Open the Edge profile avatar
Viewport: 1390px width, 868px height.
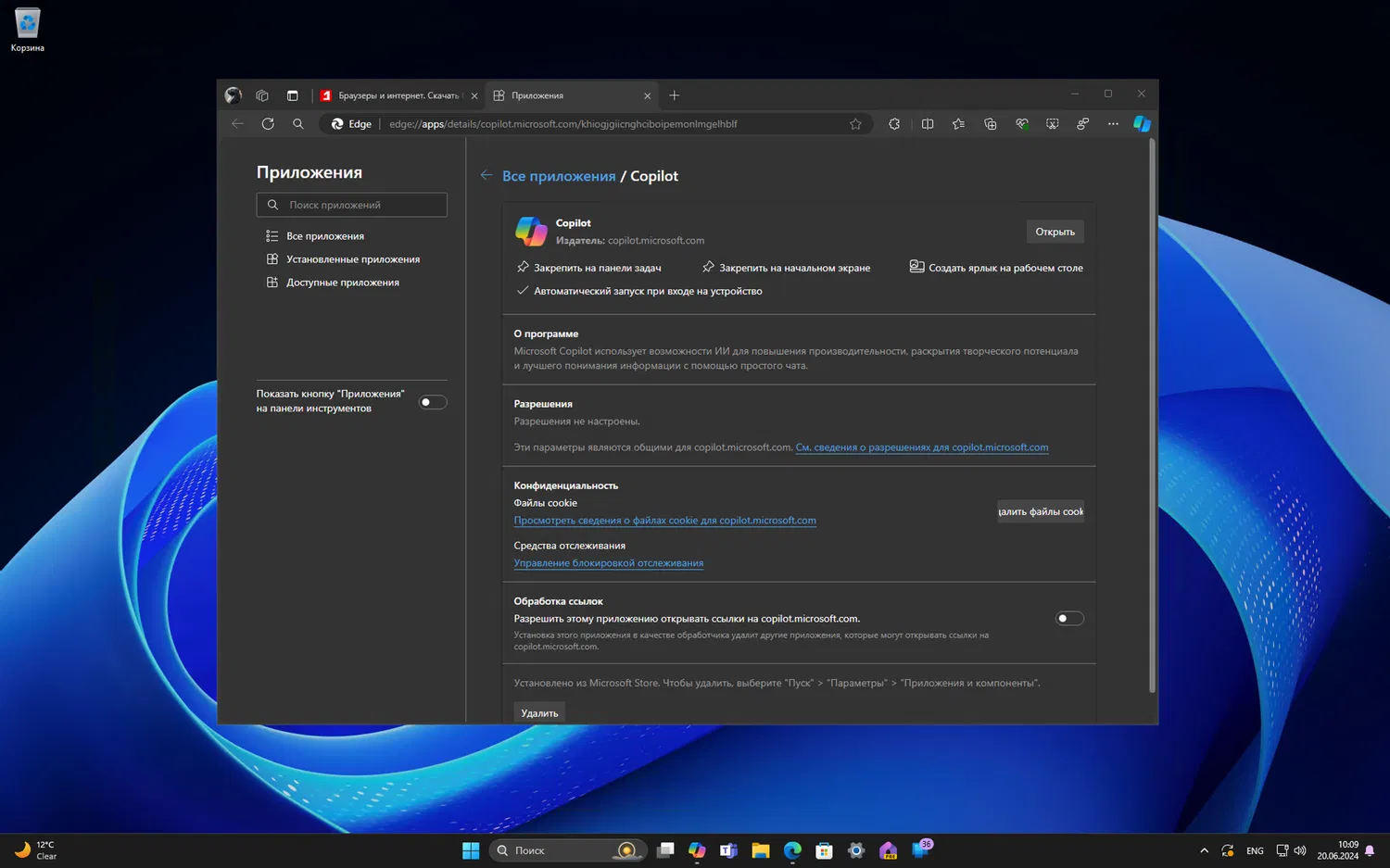point(234,95)
